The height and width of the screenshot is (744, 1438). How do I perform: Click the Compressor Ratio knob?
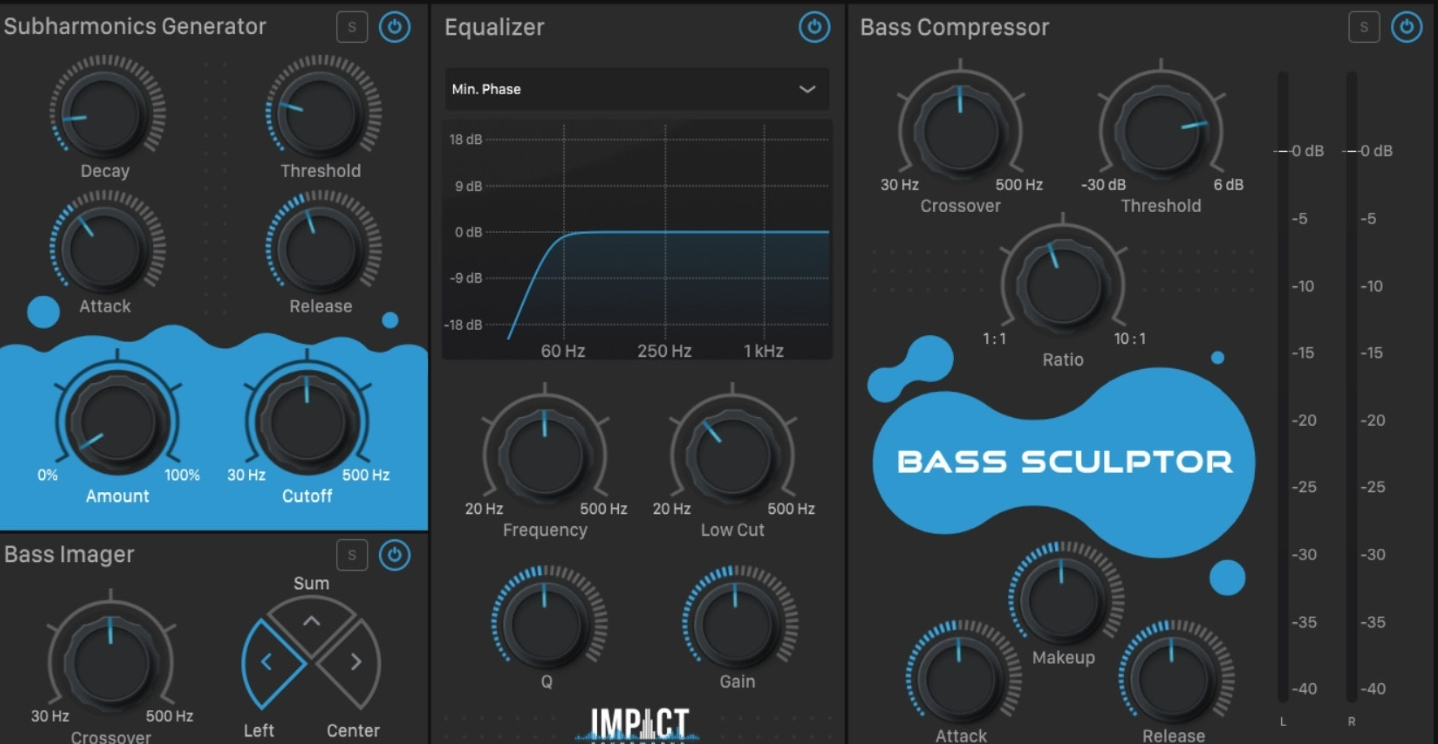1063,284
